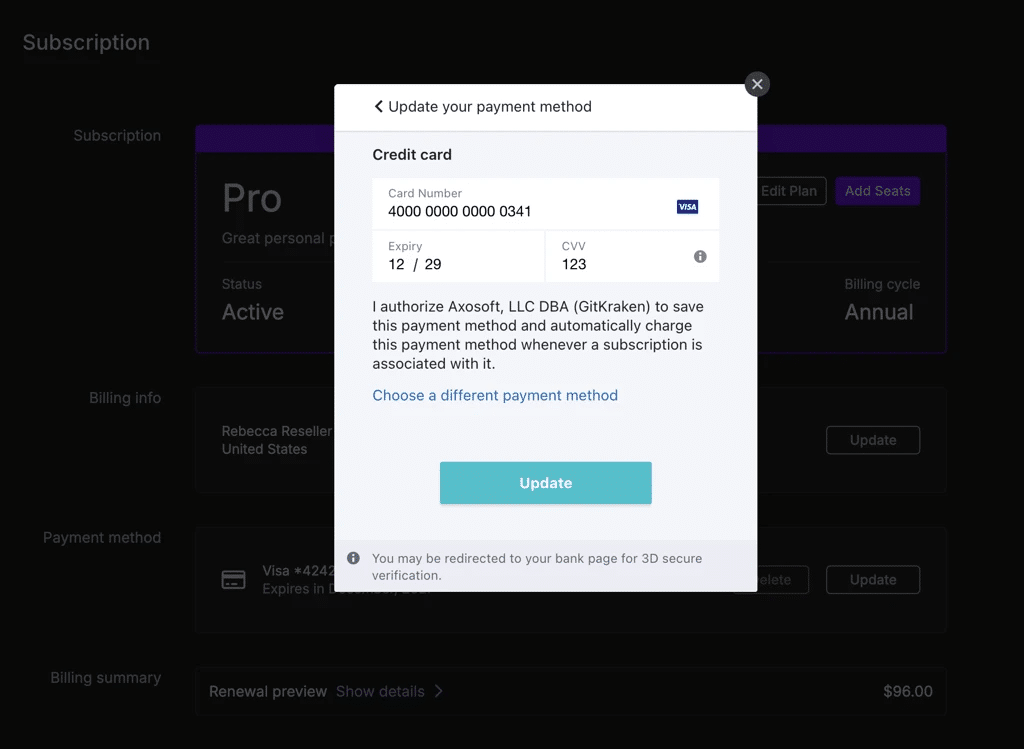Click the credit card icon beside Visa *4242
Viewport: 1024px width, 749px height.
tap(233, 579)
